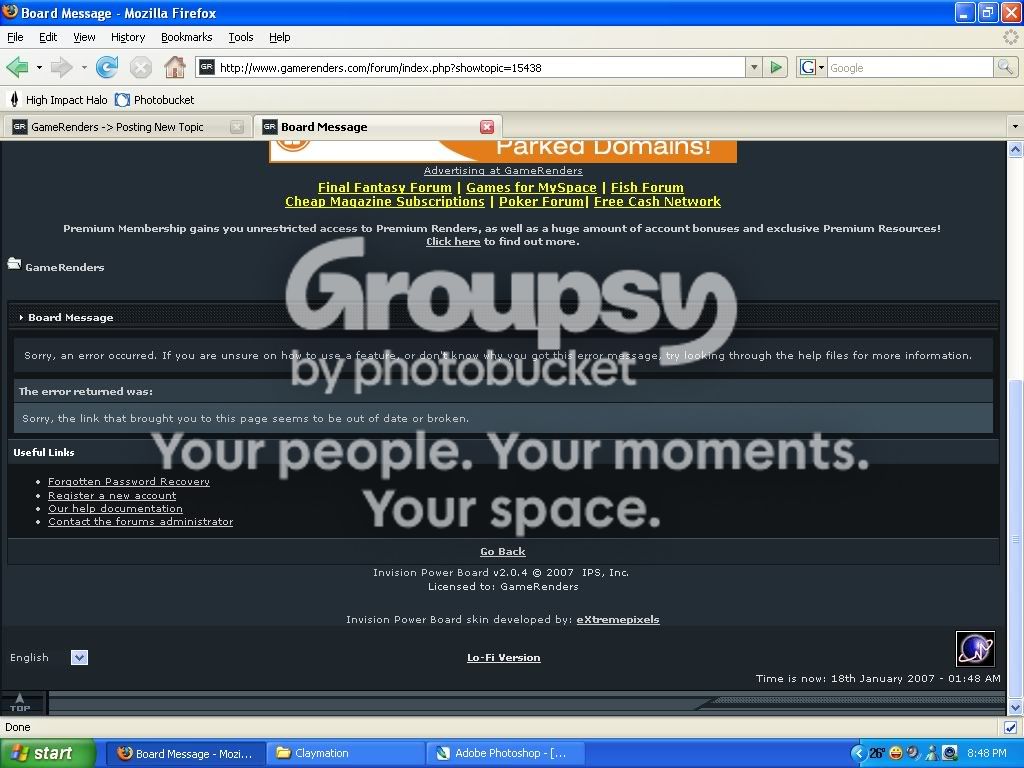Click the green Go arrow beside address bar
This screenshot has height=768, width=1024.
click(x=776, y=67)
